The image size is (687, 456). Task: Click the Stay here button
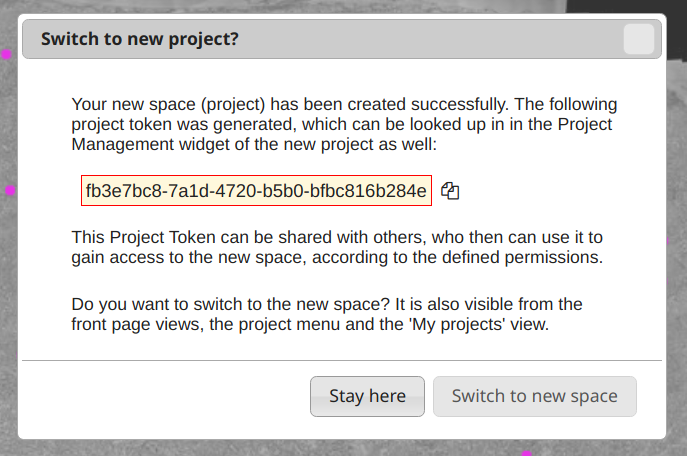(x=367, y=396)
